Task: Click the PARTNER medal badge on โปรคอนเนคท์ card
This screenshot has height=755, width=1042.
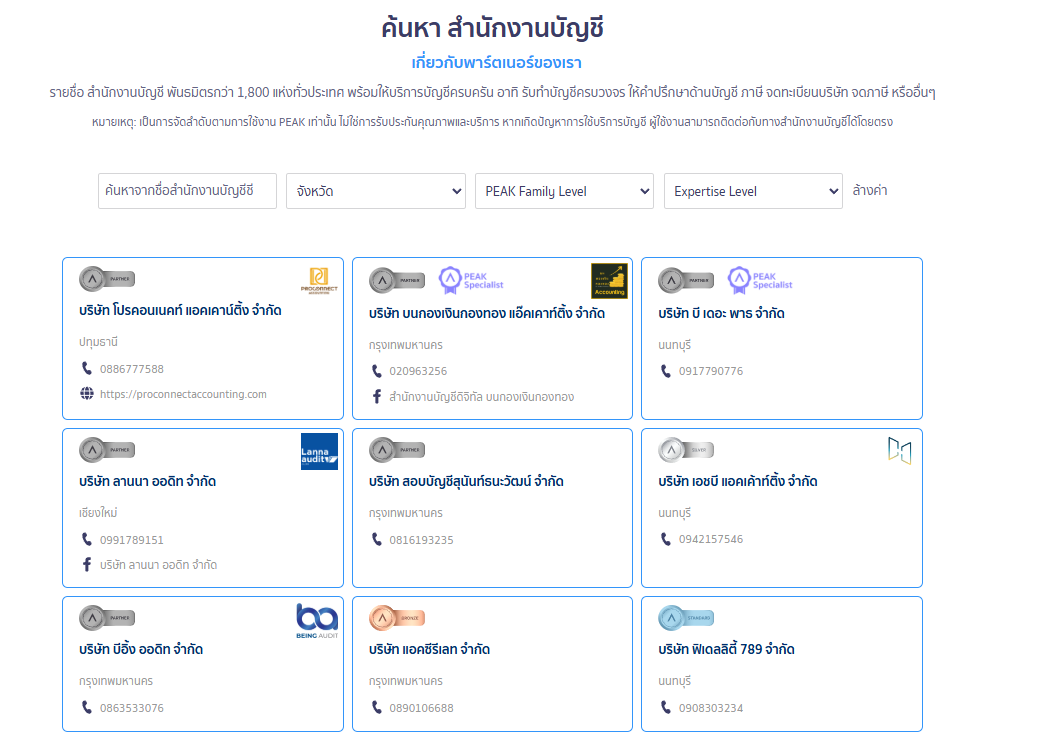Action: coord(107,279)
